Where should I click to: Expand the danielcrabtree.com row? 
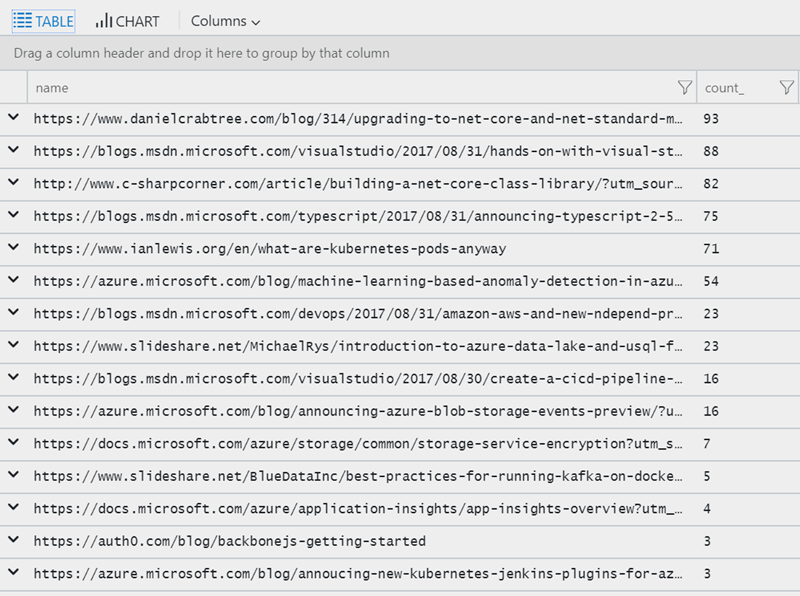tap(13, 118)
